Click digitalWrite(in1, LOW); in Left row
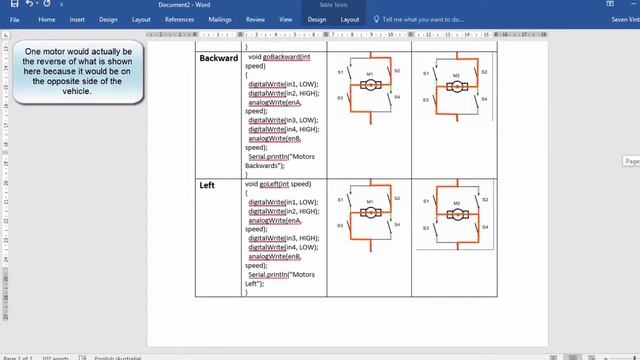 (283, 202)
